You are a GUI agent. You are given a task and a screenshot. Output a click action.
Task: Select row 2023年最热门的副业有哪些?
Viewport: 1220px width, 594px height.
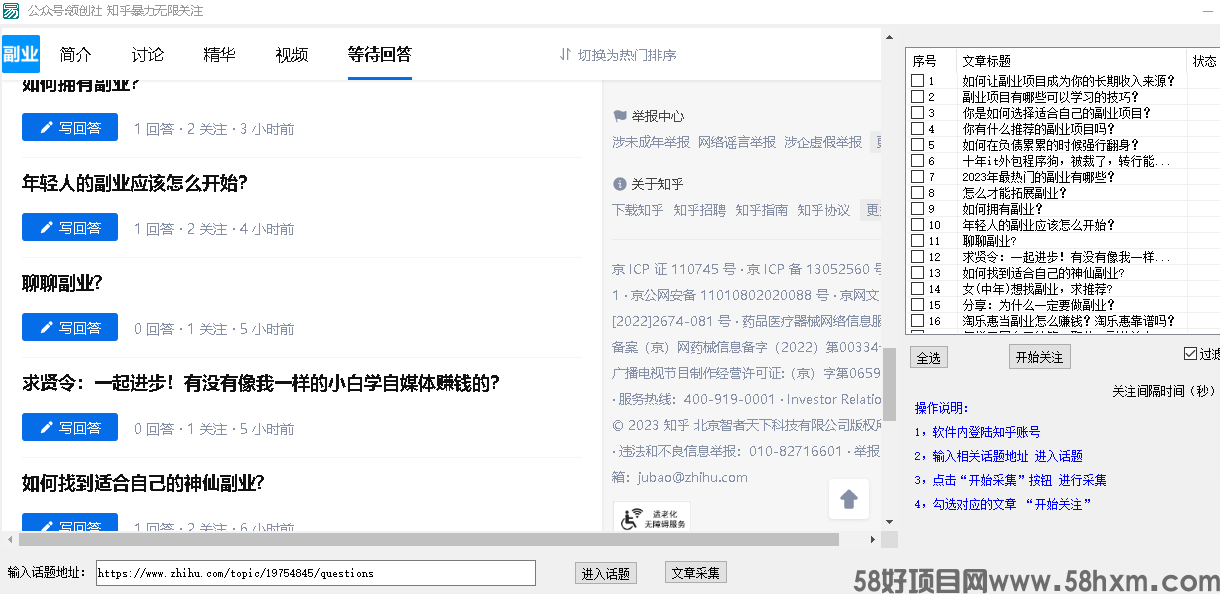(x=1038, y=177)
